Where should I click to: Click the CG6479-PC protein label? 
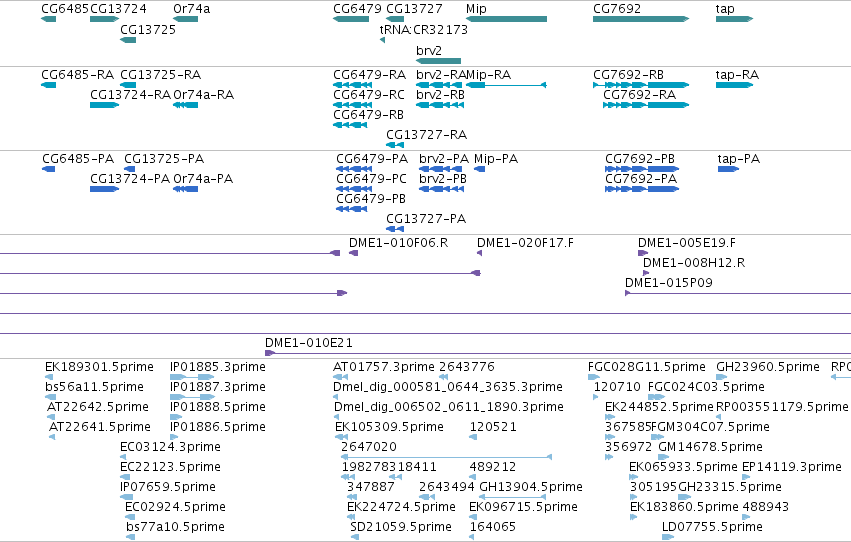(371, 178)
